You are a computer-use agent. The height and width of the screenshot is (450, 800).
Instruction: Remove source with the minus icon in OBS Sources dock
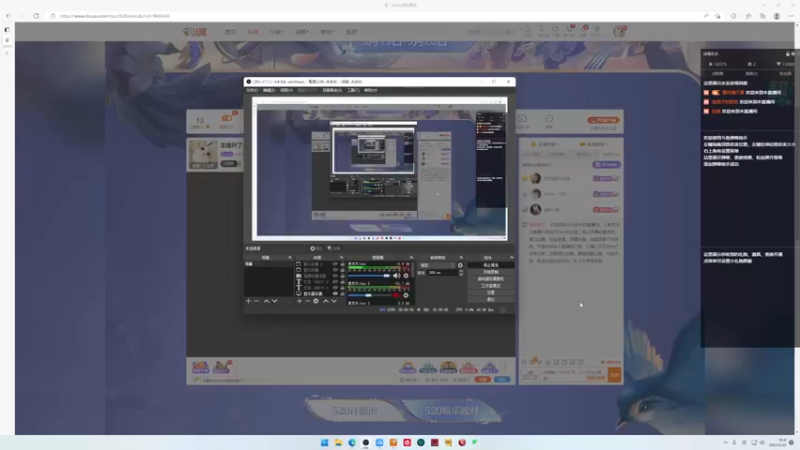click(x=308, y=301)
